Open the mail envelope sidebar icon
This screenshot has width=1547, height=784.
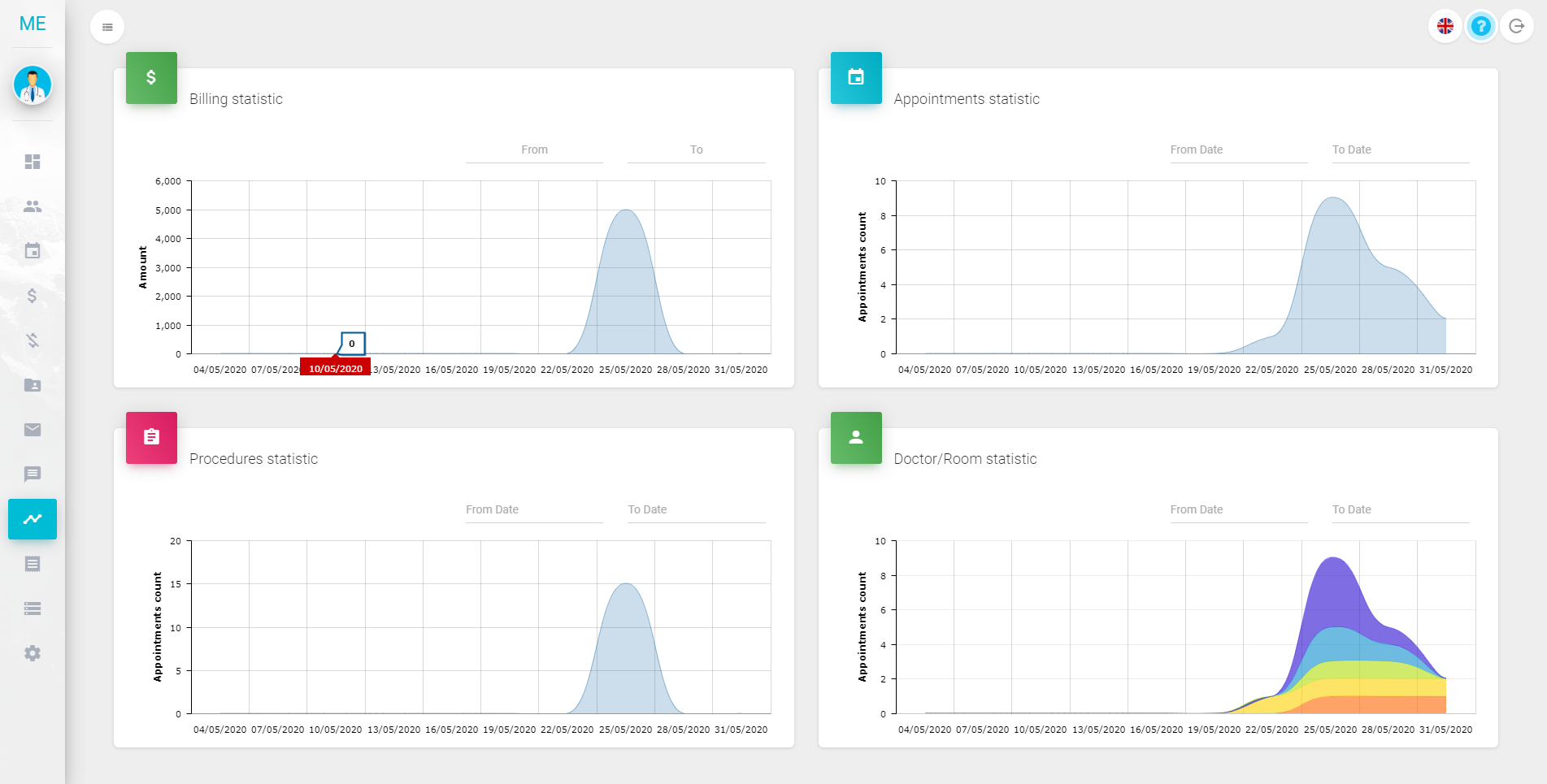pyautogui.click(x=33, y=430)
